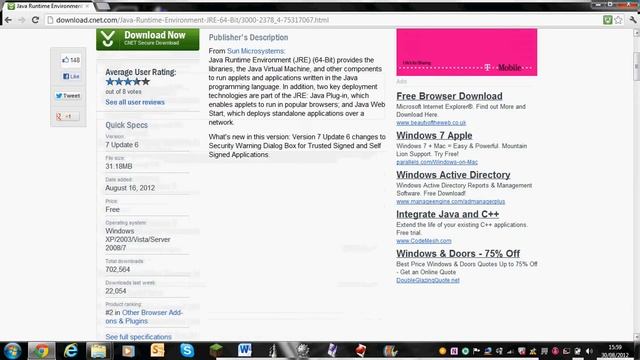This screenshot has width=640, height=360.
Task: Open the Windows Start menu orb
Action: [x=12, y=351]
